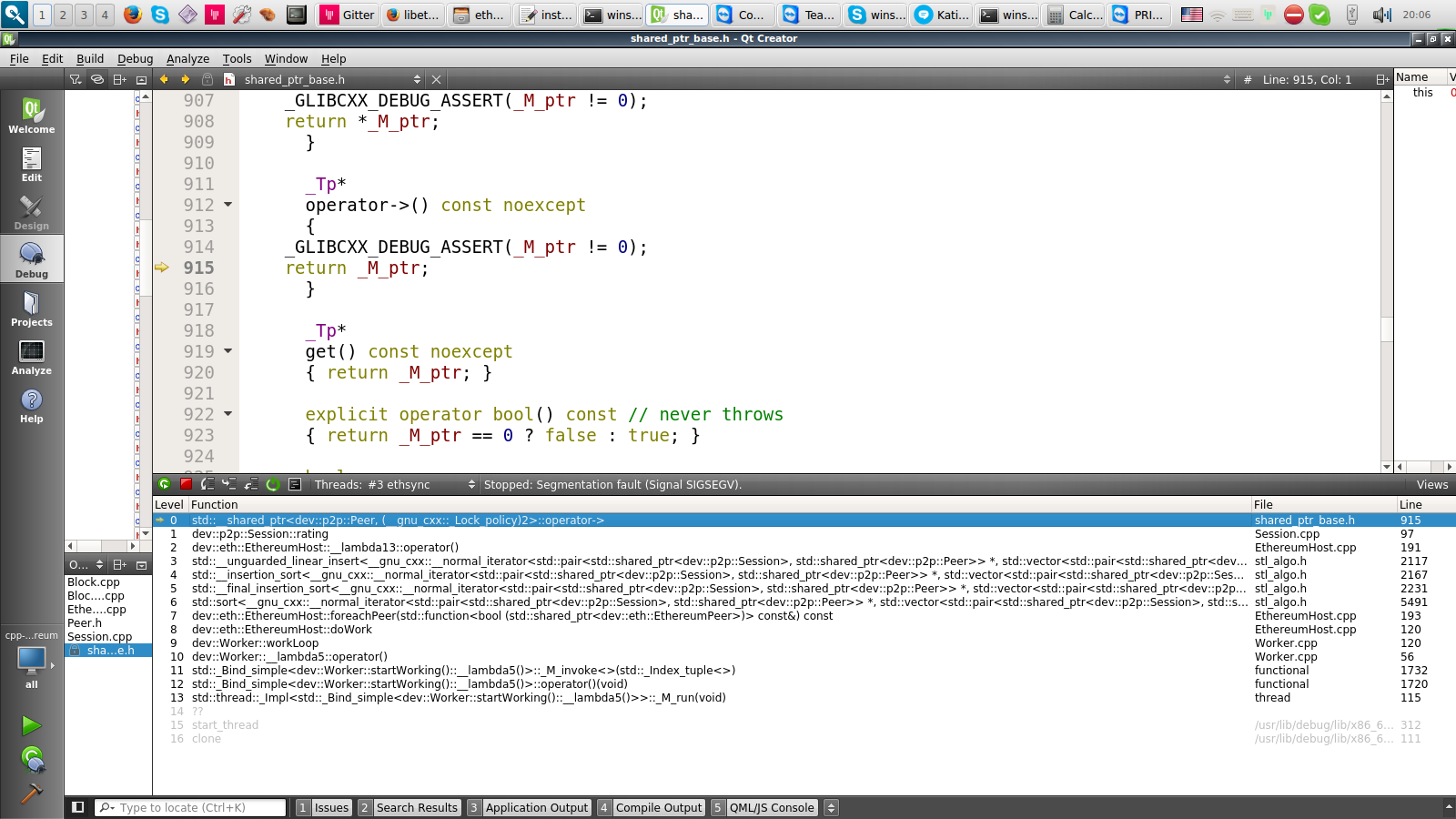This screenshot has width=1456, height=819.
Task: Click the Step Into debugger icon
Action: coord(228,484)
